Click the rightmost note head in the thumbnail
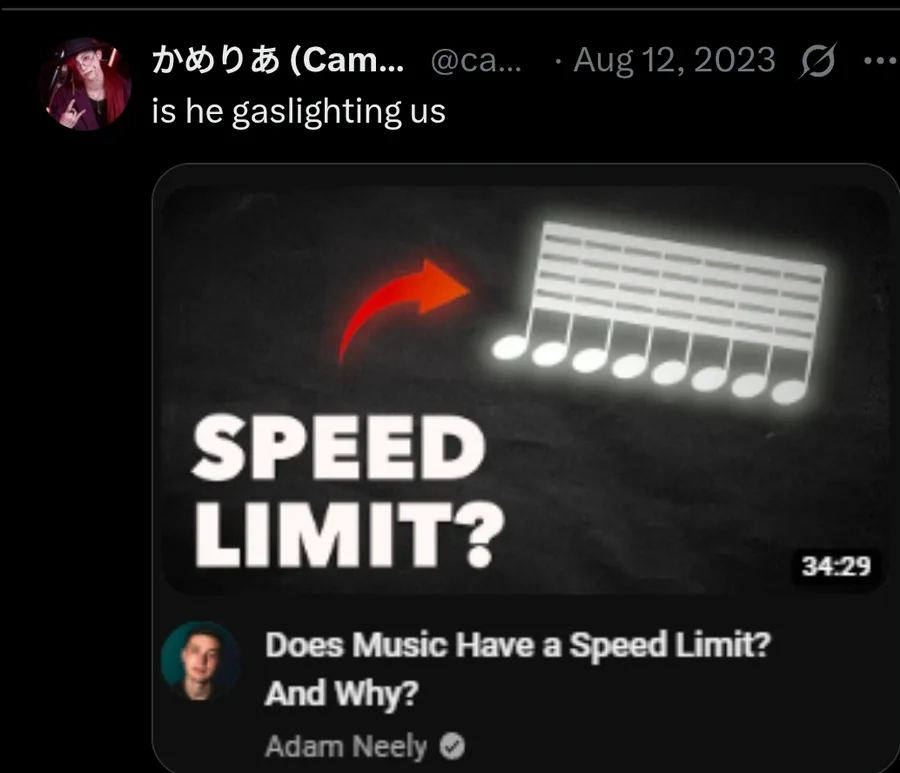 [789, 392]
